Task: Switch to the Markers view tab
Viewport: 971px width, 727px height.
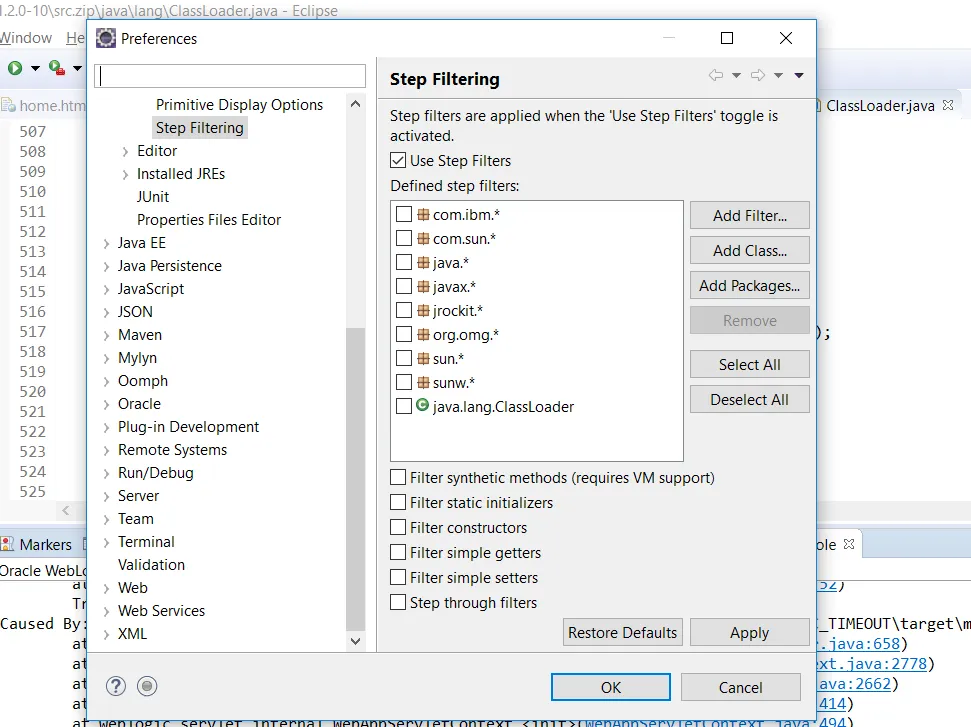Action: click(x=45, y=544)
